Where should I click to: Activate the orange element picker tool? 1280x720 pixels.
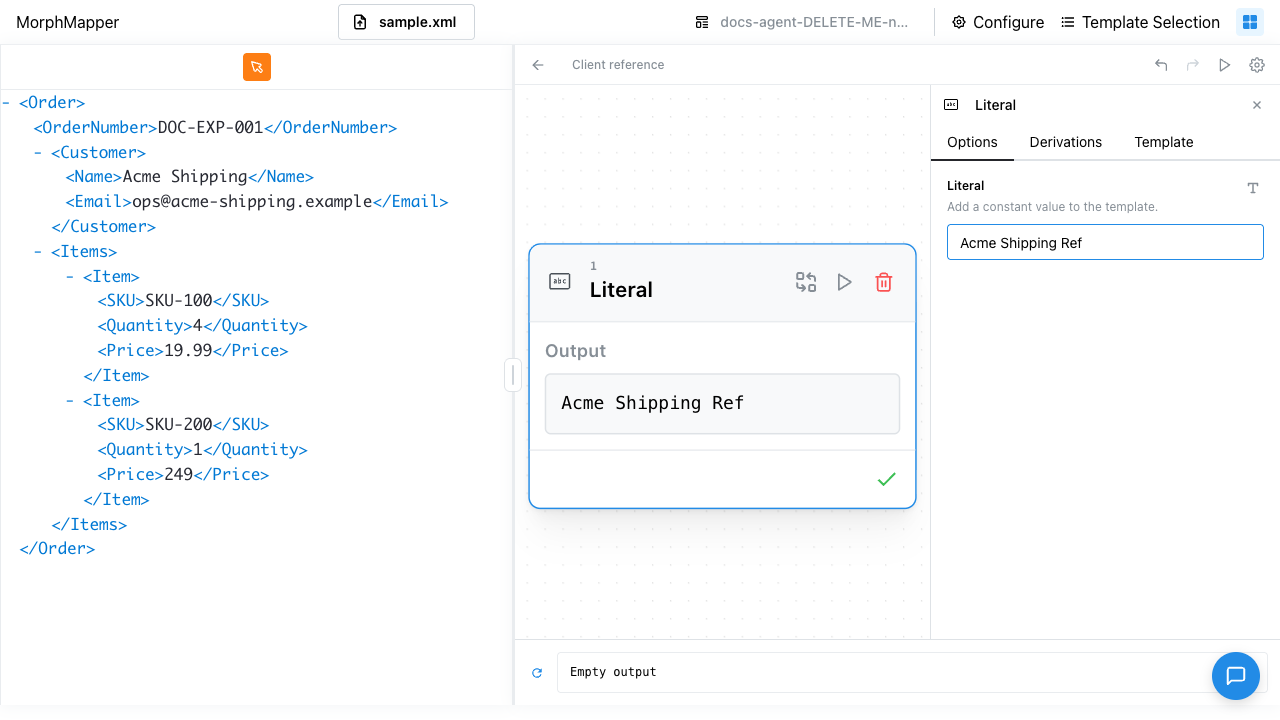click(257, 67)
